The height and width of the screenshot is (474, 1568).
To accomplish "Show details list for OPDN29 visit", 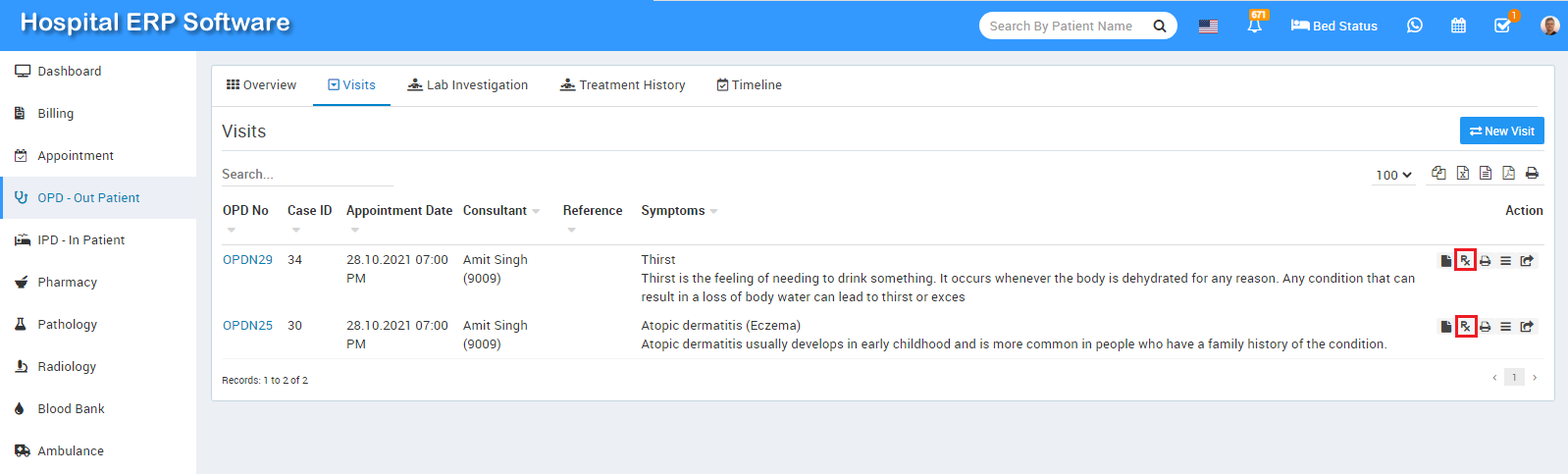I will 1505,261.
